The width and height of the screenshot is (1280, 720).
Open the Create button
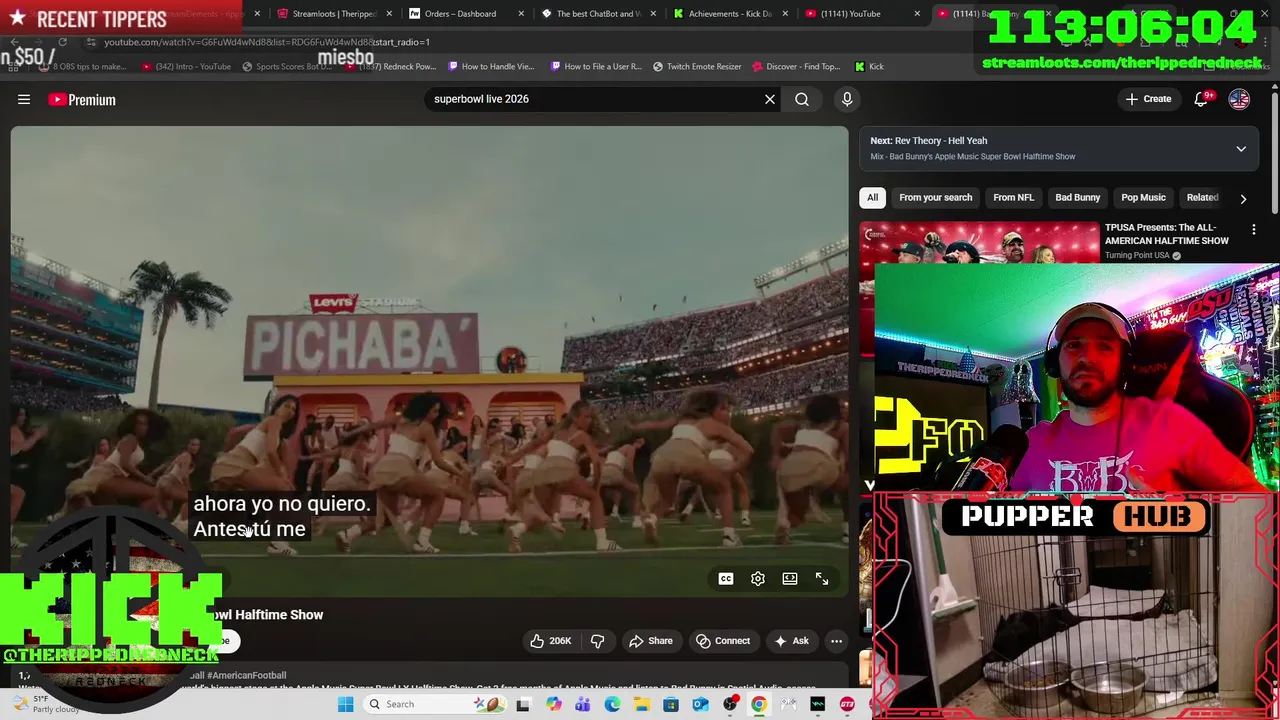pos(1148,99)
